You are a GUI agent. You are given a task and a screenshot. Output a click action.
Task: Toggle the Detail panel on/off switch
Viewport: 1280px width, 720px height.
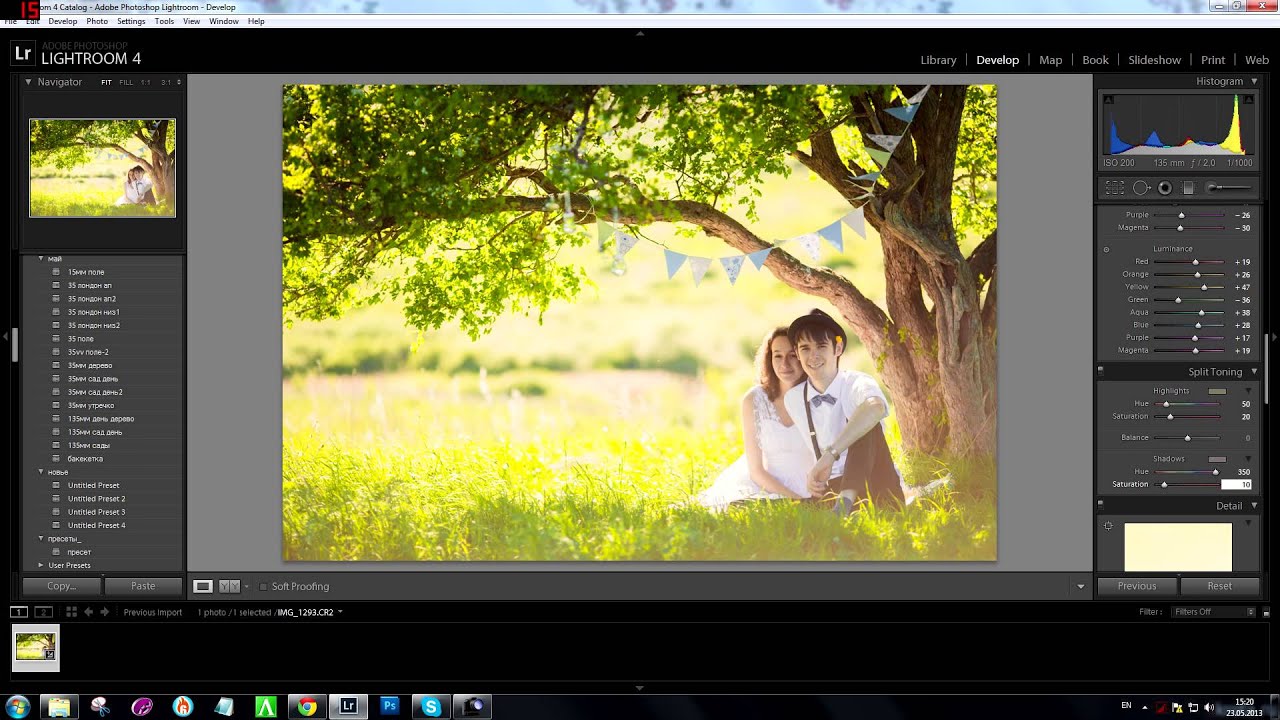1100,506
